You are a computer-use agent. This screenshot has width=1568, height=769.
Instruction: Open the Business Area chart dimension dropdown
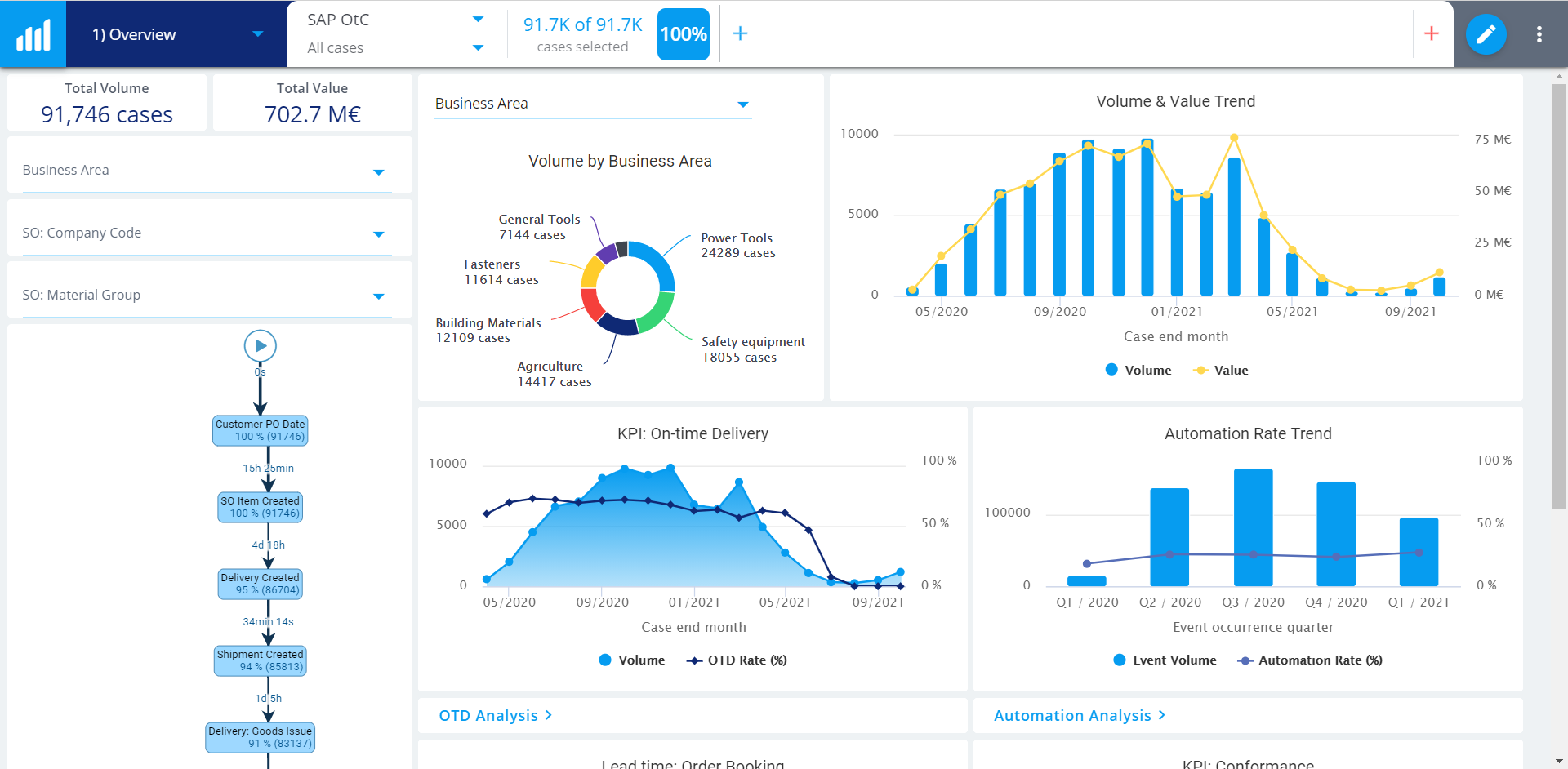click(x=592, y=104)
